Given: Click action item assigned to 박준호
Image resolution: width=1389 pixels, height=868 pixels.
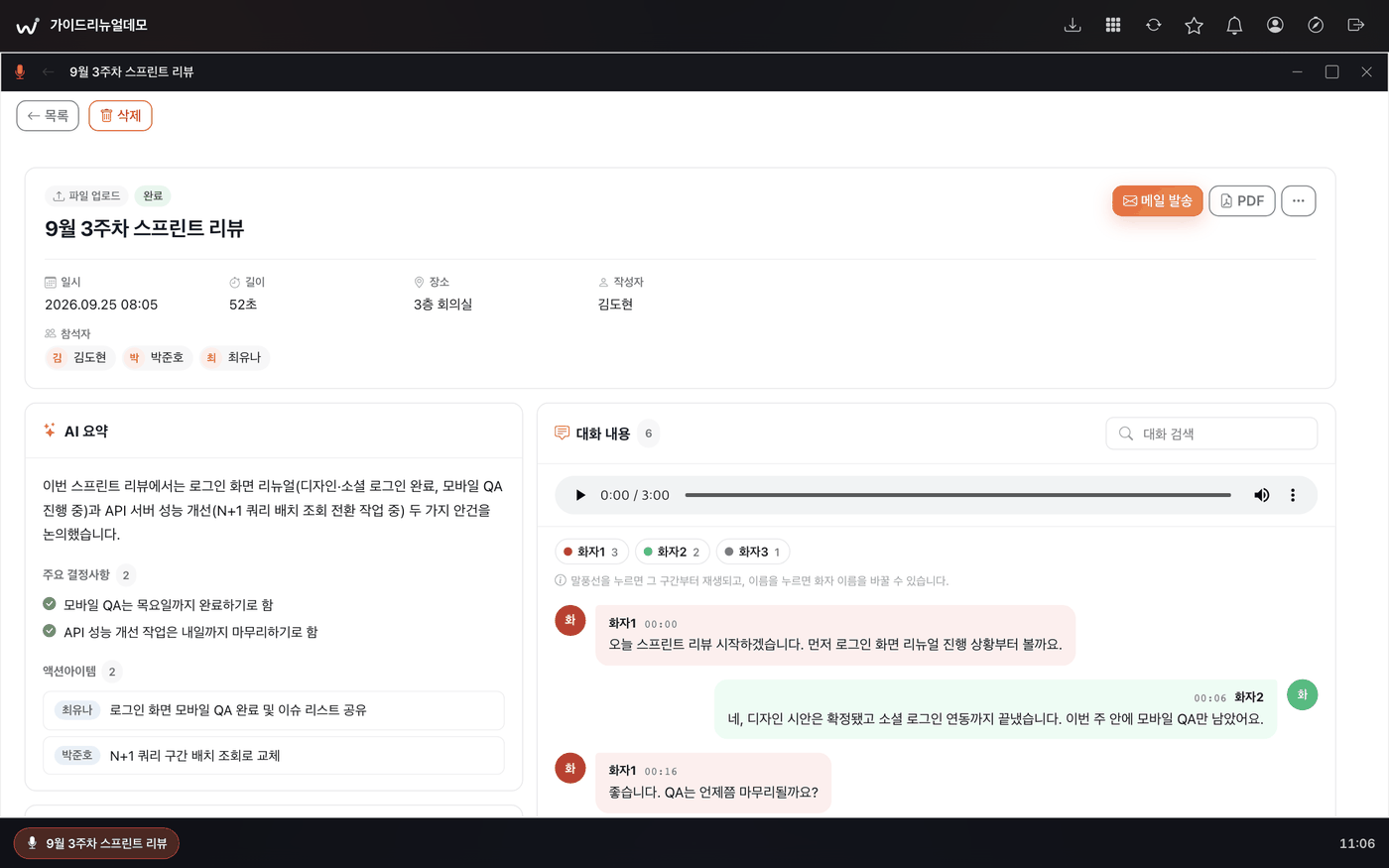Looking at the screenshot, I should click(x=274, y=756).
